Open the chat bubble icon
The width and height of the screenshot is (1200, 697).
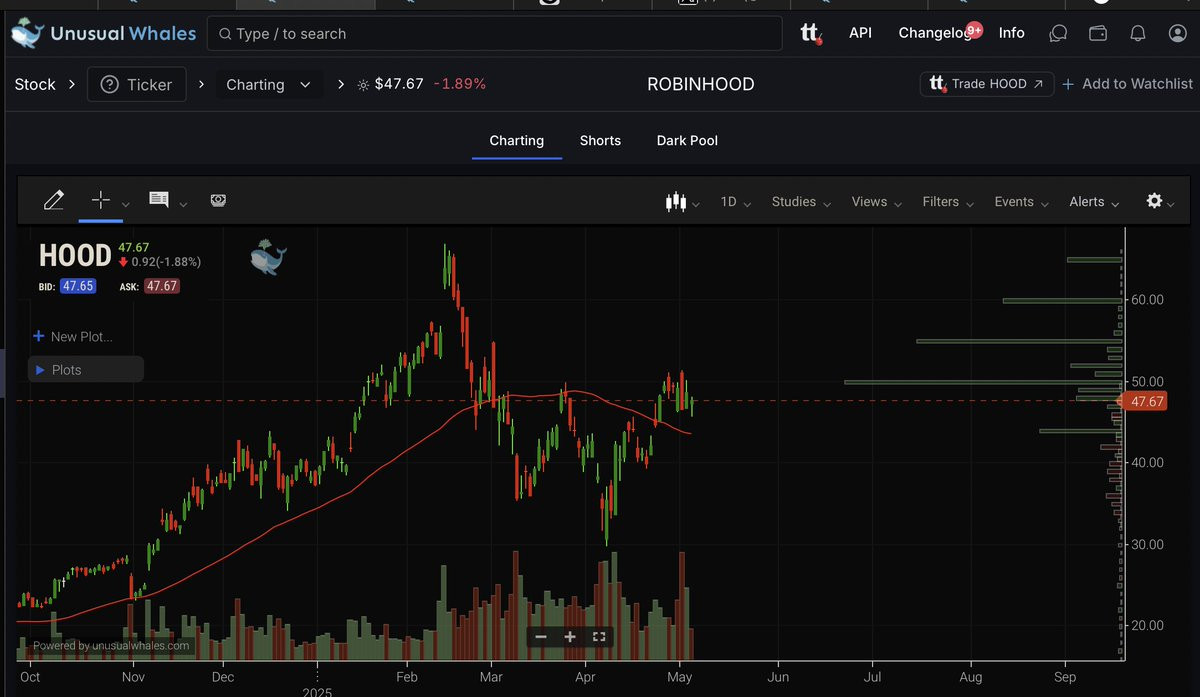pos(1058,33)
